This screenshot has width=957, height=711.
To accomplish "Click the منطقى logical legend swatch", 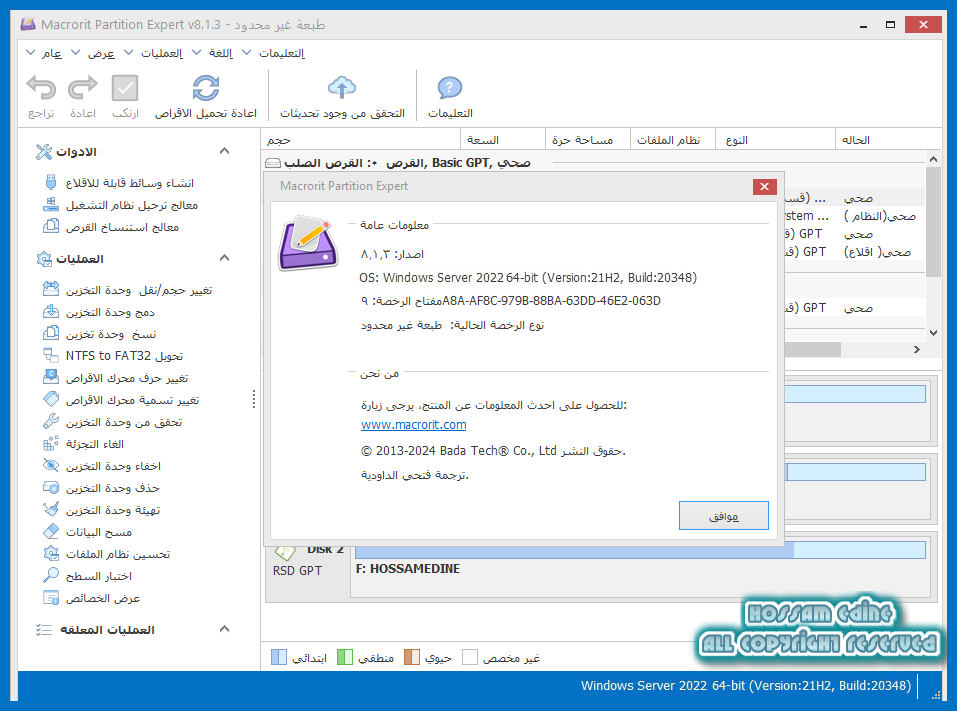I will pyautogui.click(x=345, y=657).
